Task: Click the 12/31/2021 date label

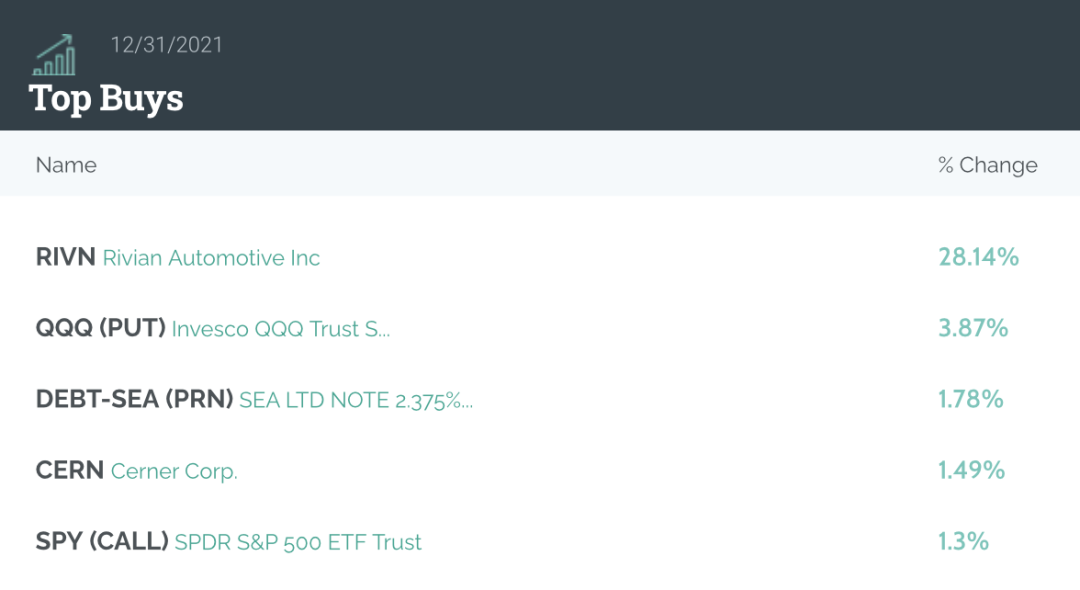Action: coord(166,45)
